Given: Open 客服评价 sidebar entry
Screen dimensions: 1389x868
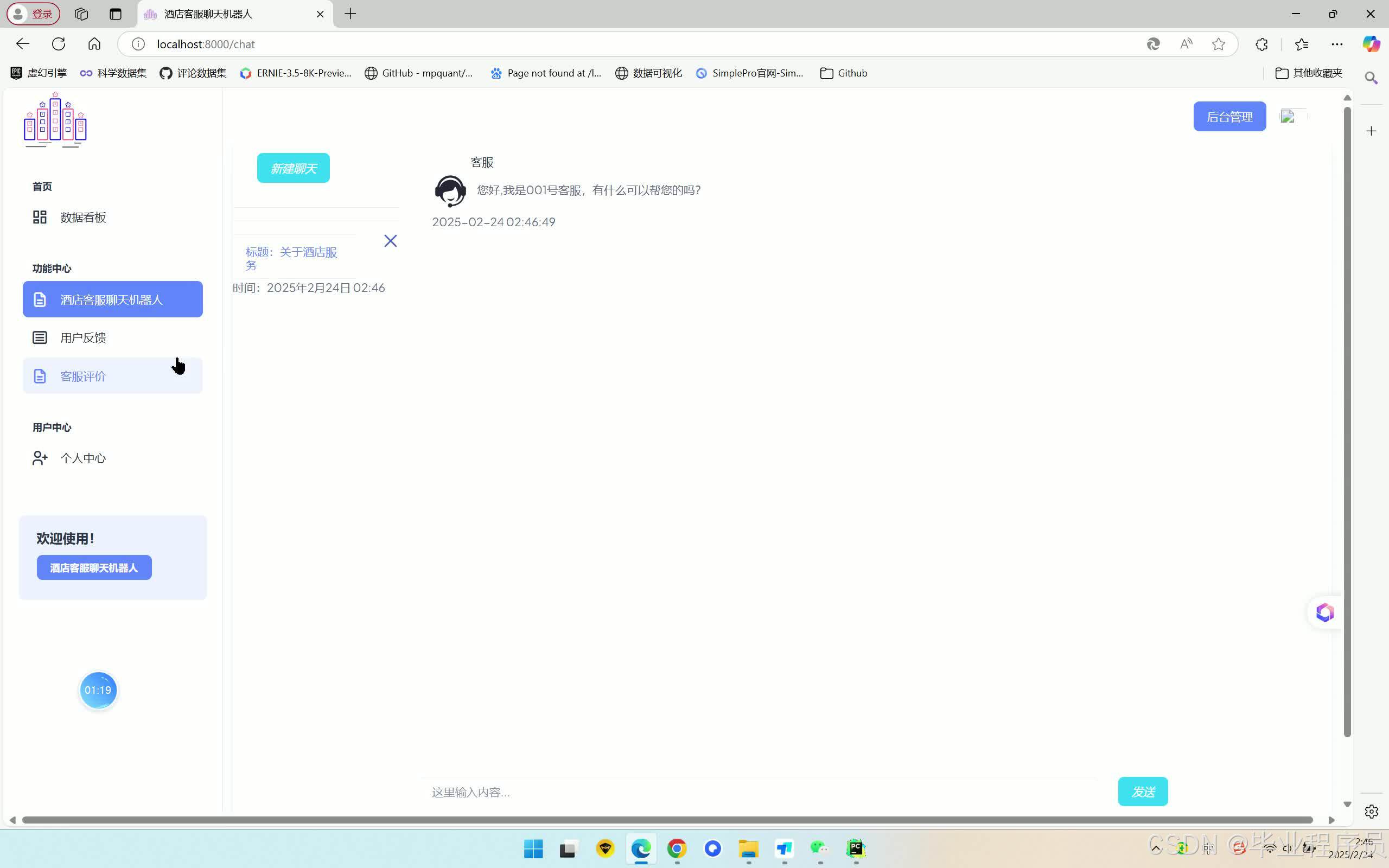Looking at the screenshot, I should [x=82, y=376].
